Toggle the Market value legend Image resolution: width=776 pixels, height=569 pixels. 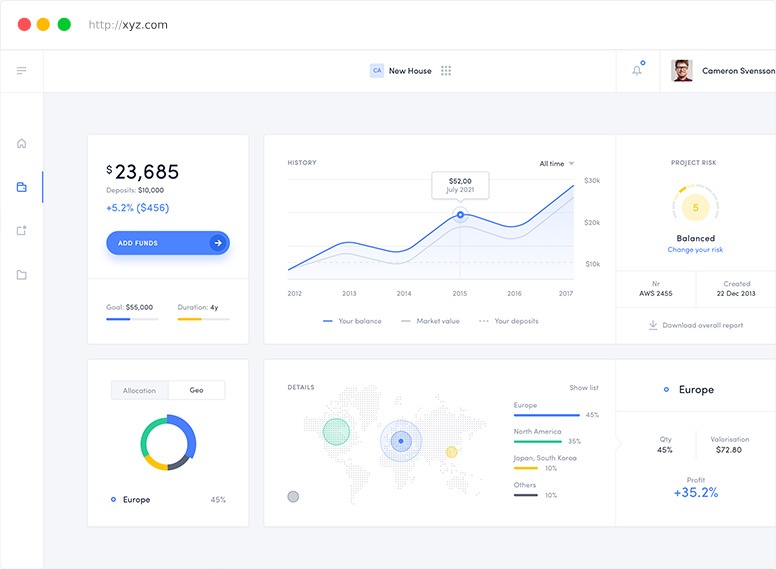coord(430,321)
